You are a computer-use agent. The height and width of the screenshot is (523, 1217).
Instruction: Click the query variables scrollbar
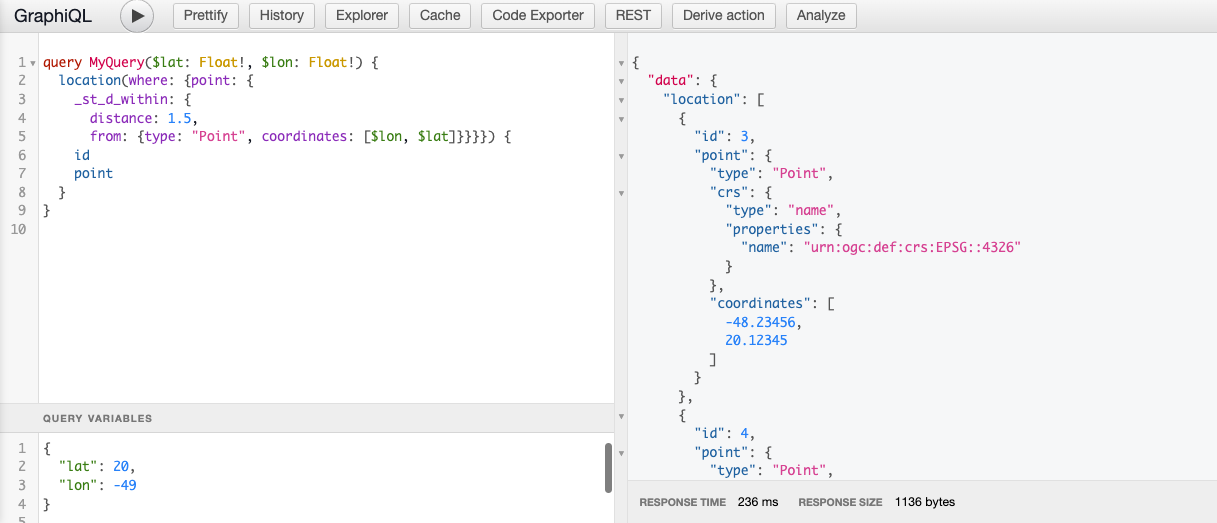point(608,468)
